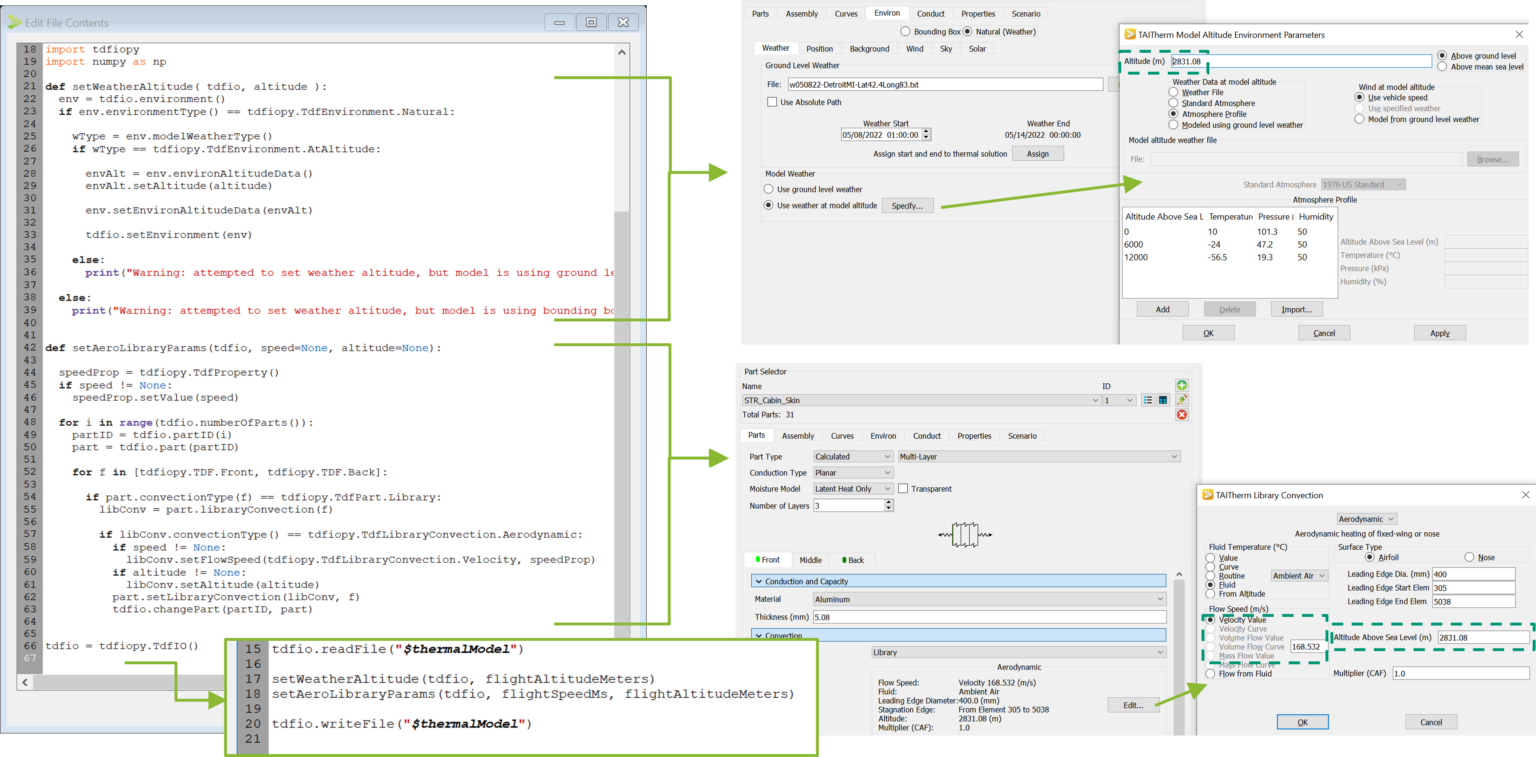Click the blue table icon beside ID
The image size is (1536, 757).
pyautogui.click(x=1162, y=400)
